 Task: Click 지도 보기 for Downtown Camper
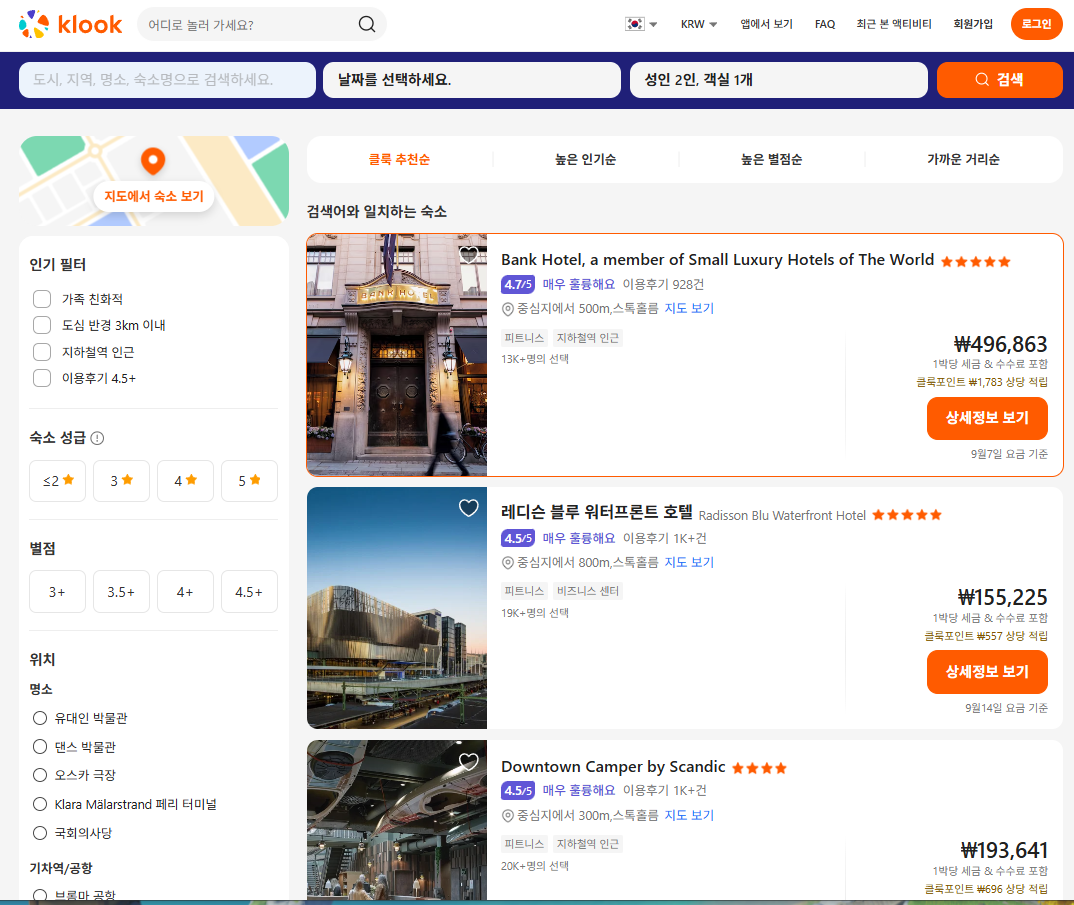coord(689,815)
